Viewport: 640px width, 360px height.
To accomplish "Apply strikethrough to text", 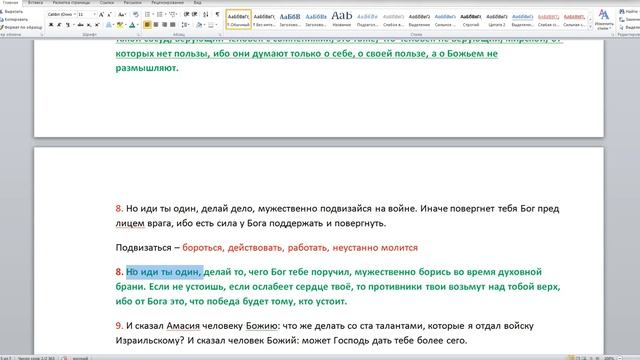I will (80, 25).
